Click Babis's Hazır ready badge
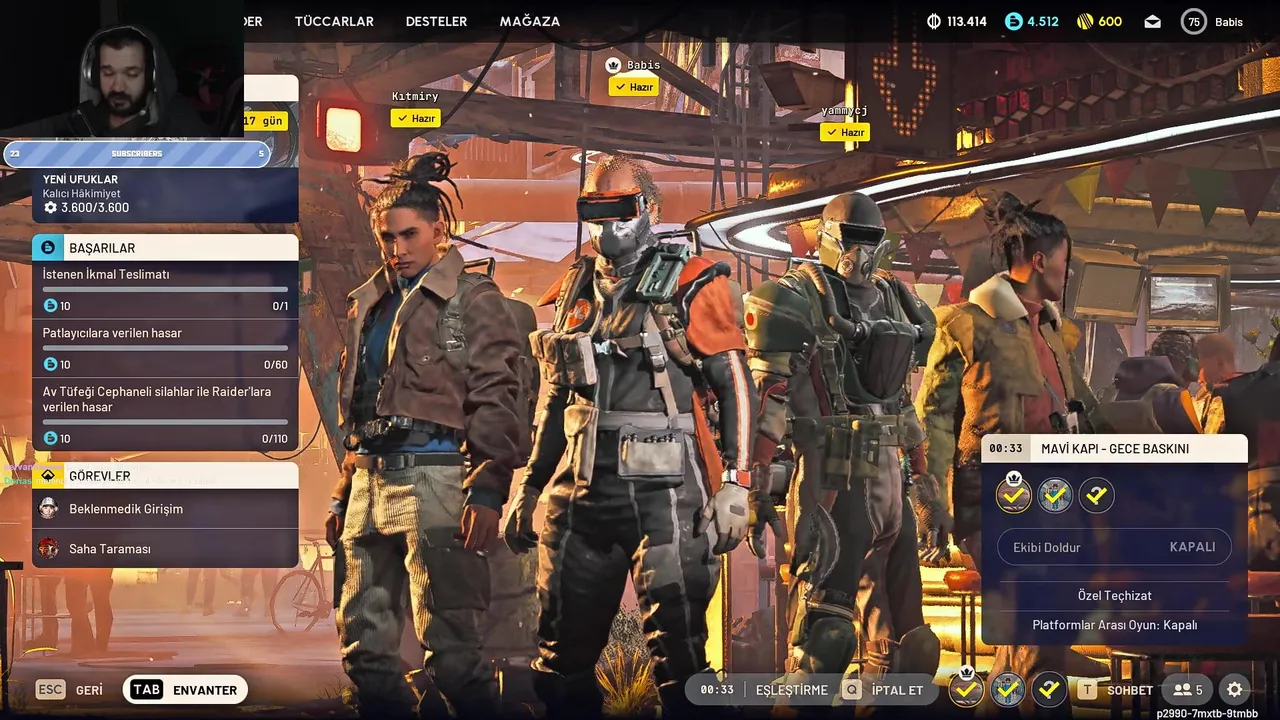The width and height of the screenshot is (1280, 720). pyautogui.click(x=634, y=87)
